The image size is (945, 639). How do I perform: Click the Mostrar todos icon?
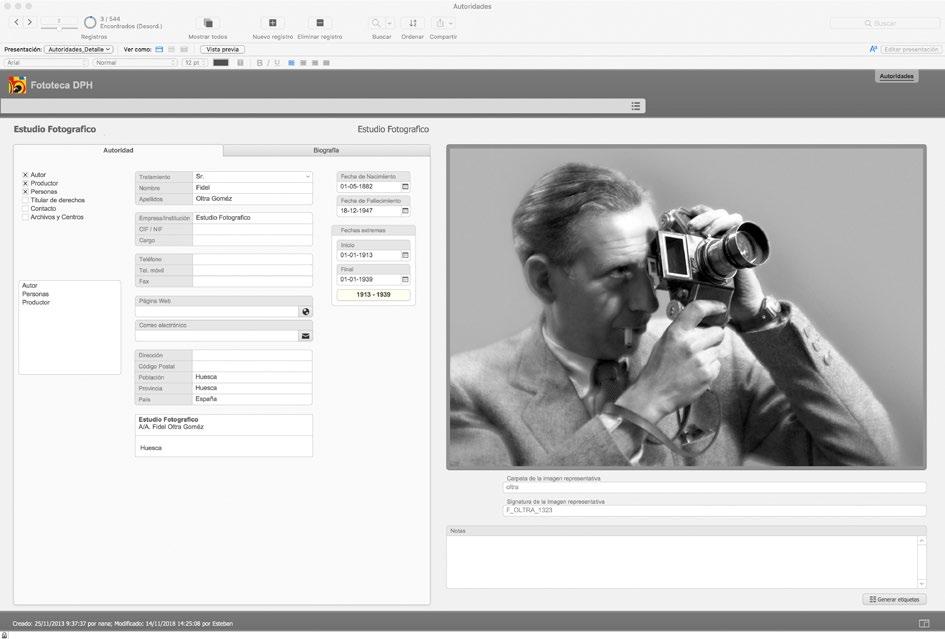(208, 23)
